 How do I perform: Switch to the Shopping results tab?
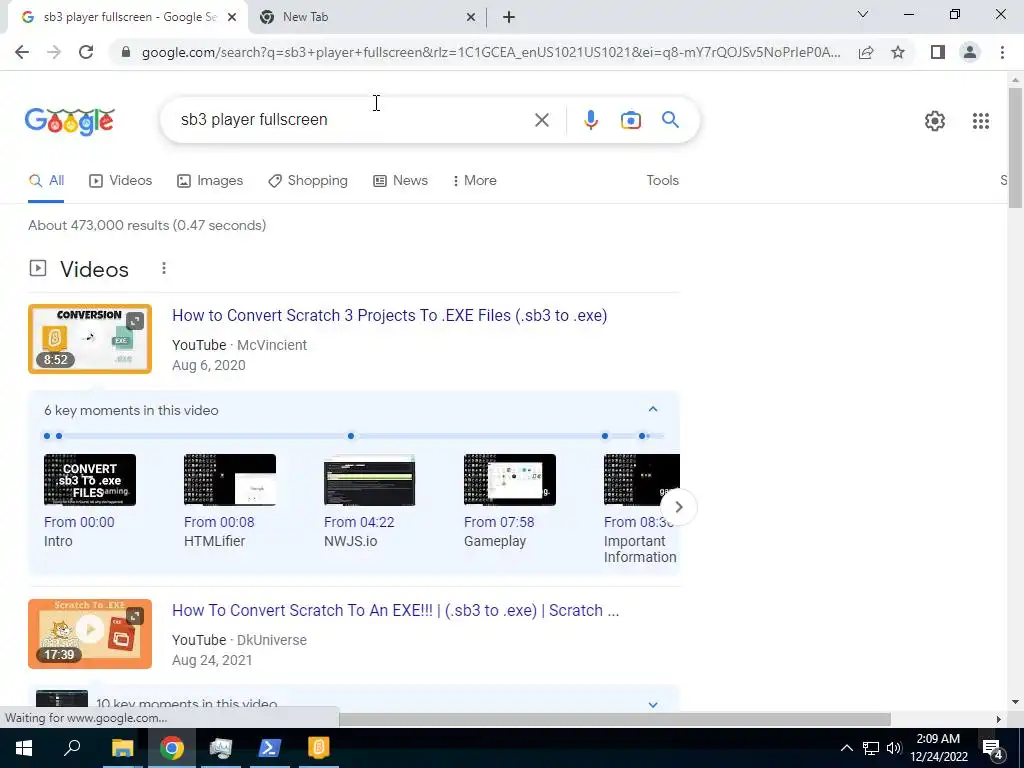tap(308, 181)
